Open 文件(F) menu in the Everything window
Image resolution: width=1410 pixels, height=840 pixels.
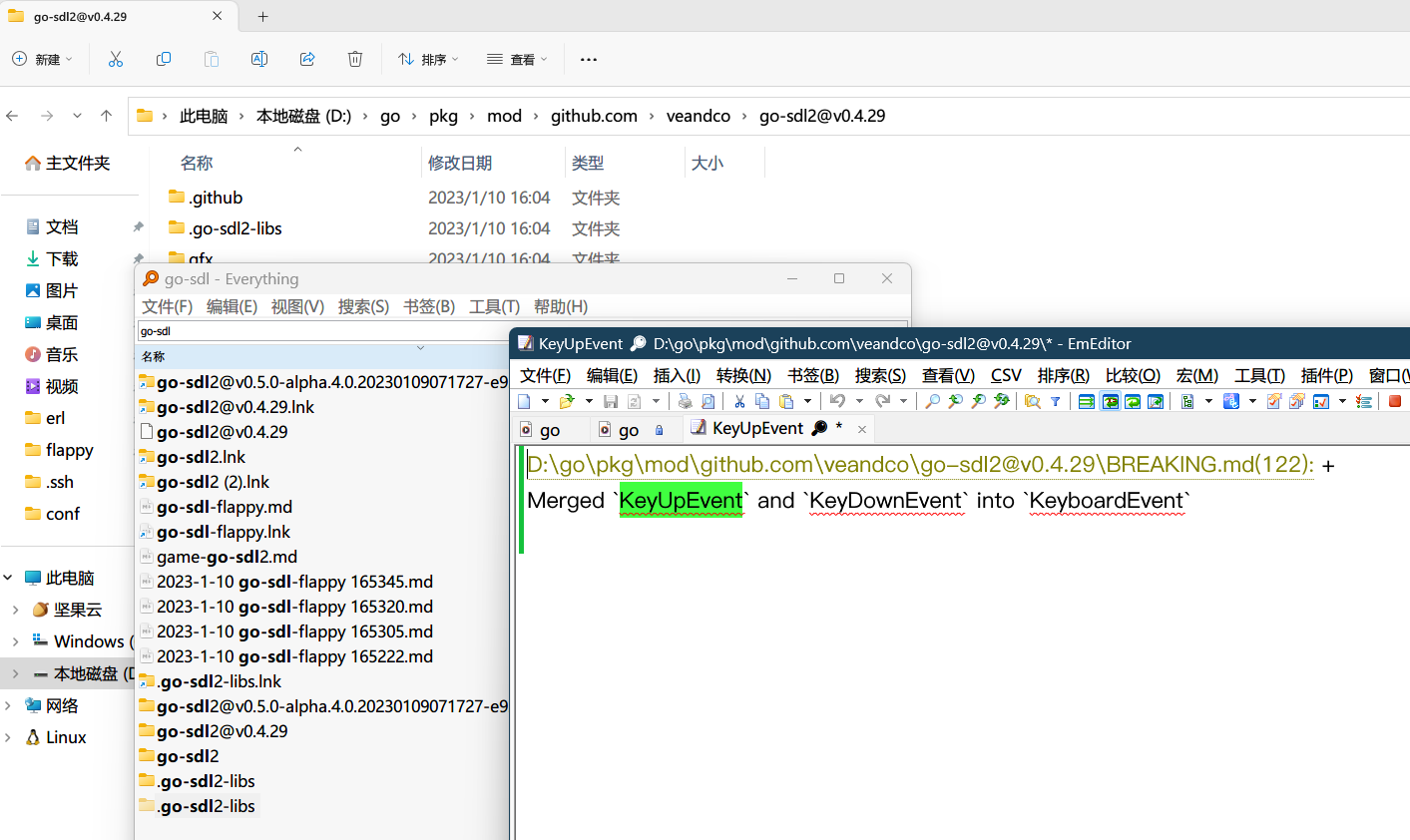(167, 306)
